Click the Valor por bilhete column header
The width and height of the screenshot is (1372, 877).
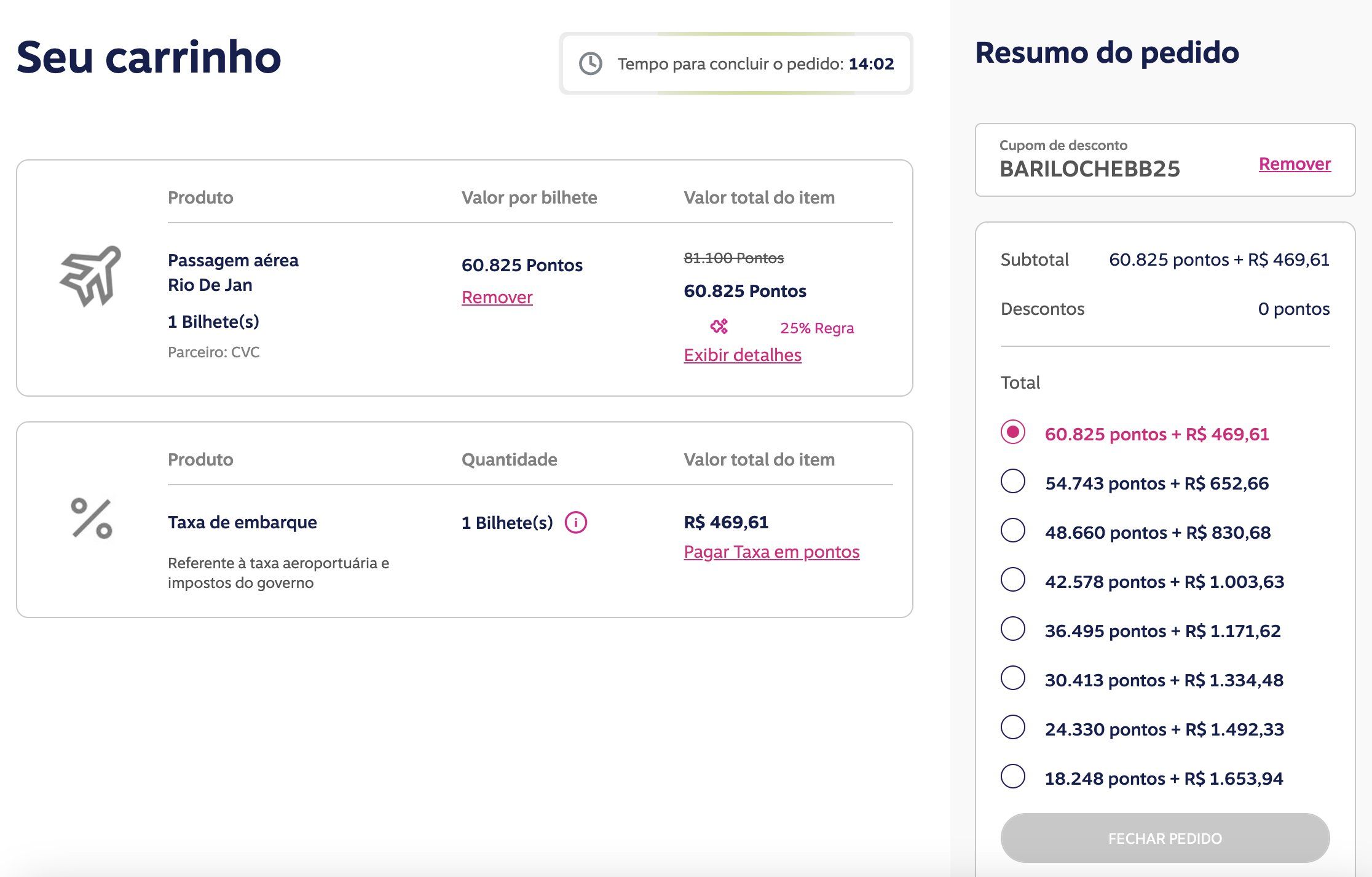click(529, 197)
